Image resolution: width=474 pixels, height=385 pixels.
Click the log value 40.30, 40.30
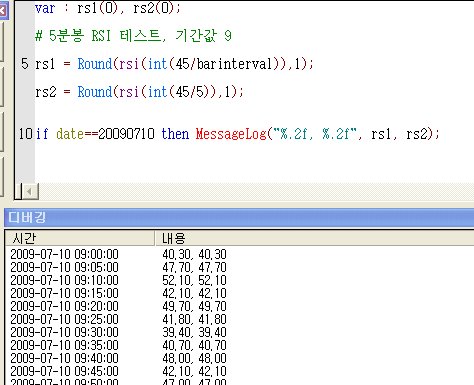point(194,254)
